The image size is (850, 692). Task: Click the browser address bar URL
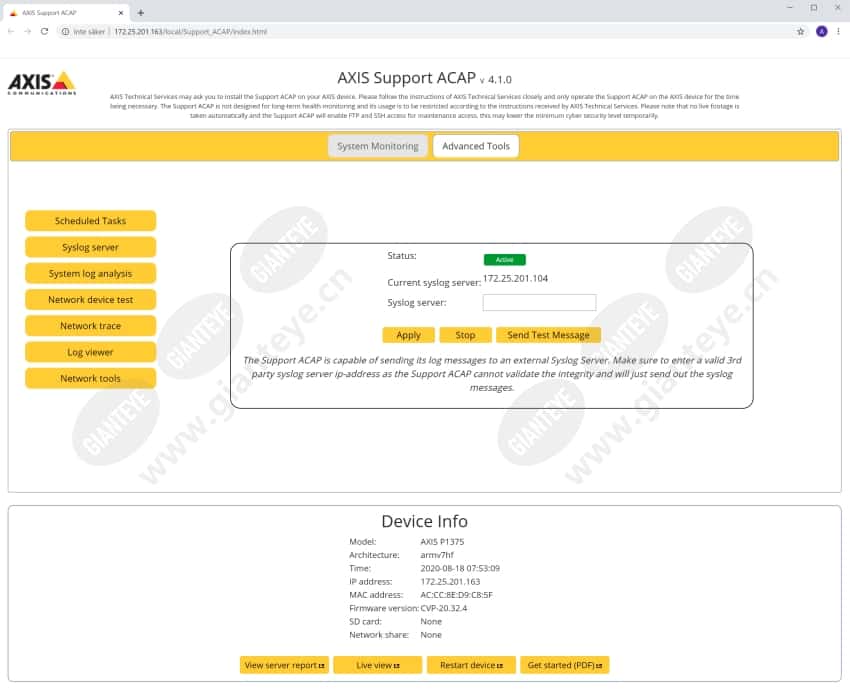coord(191,31)
